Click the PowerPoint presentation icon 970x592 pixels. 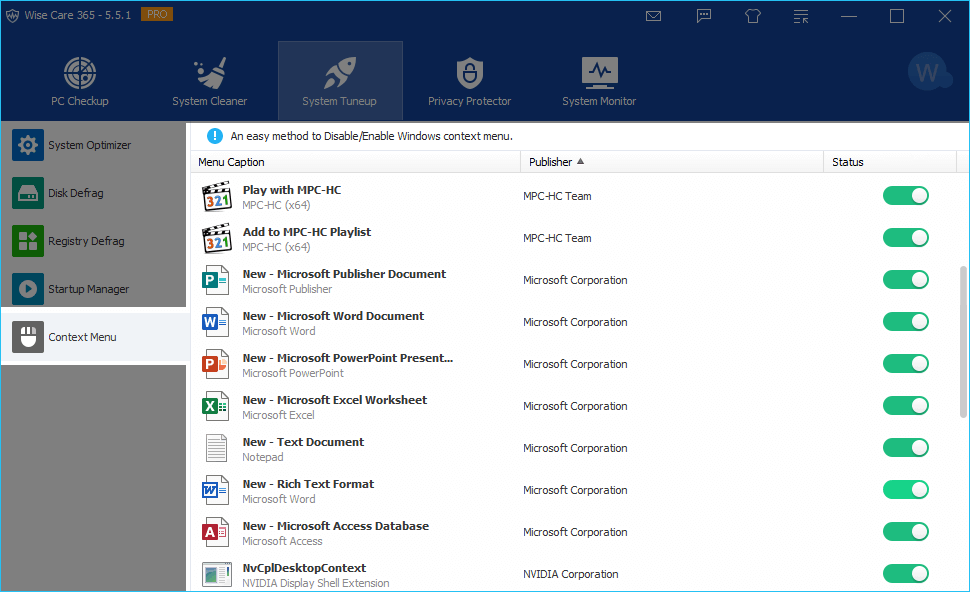click(215, 364)
